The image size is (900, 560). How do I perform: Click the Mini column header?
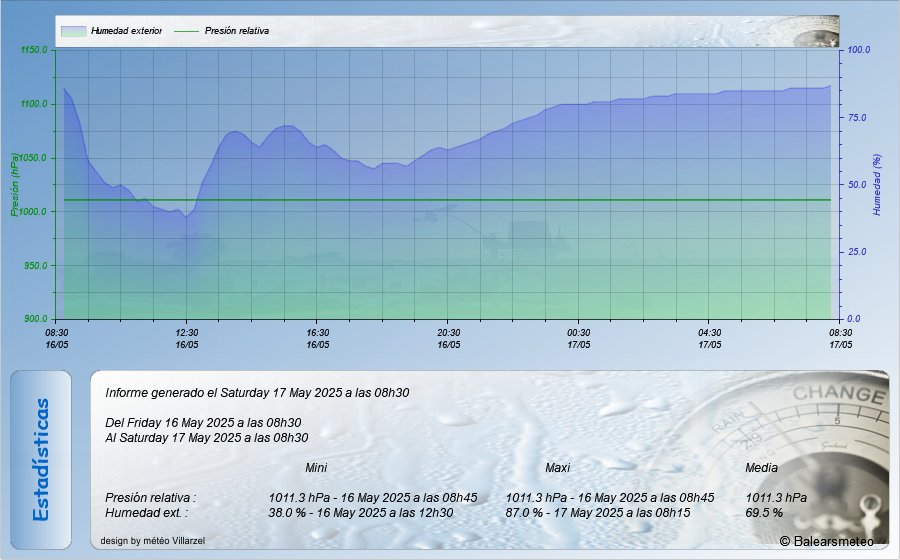(x=316, y=468)
